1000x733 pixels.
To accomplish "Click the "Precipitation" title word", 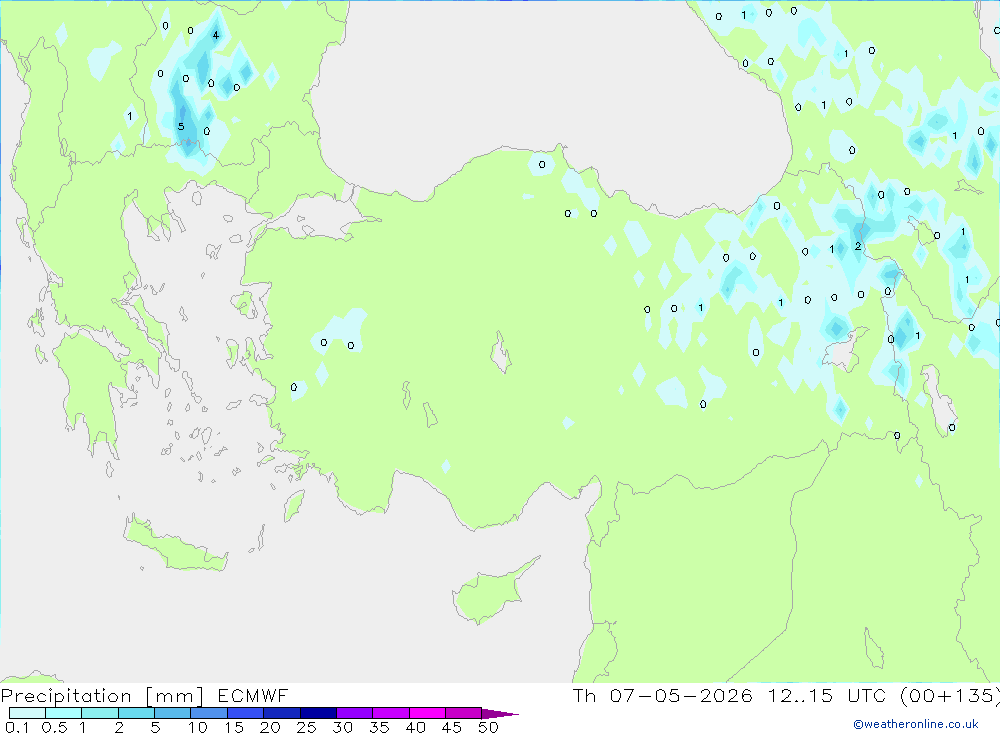I will click(x=66, y=696).
